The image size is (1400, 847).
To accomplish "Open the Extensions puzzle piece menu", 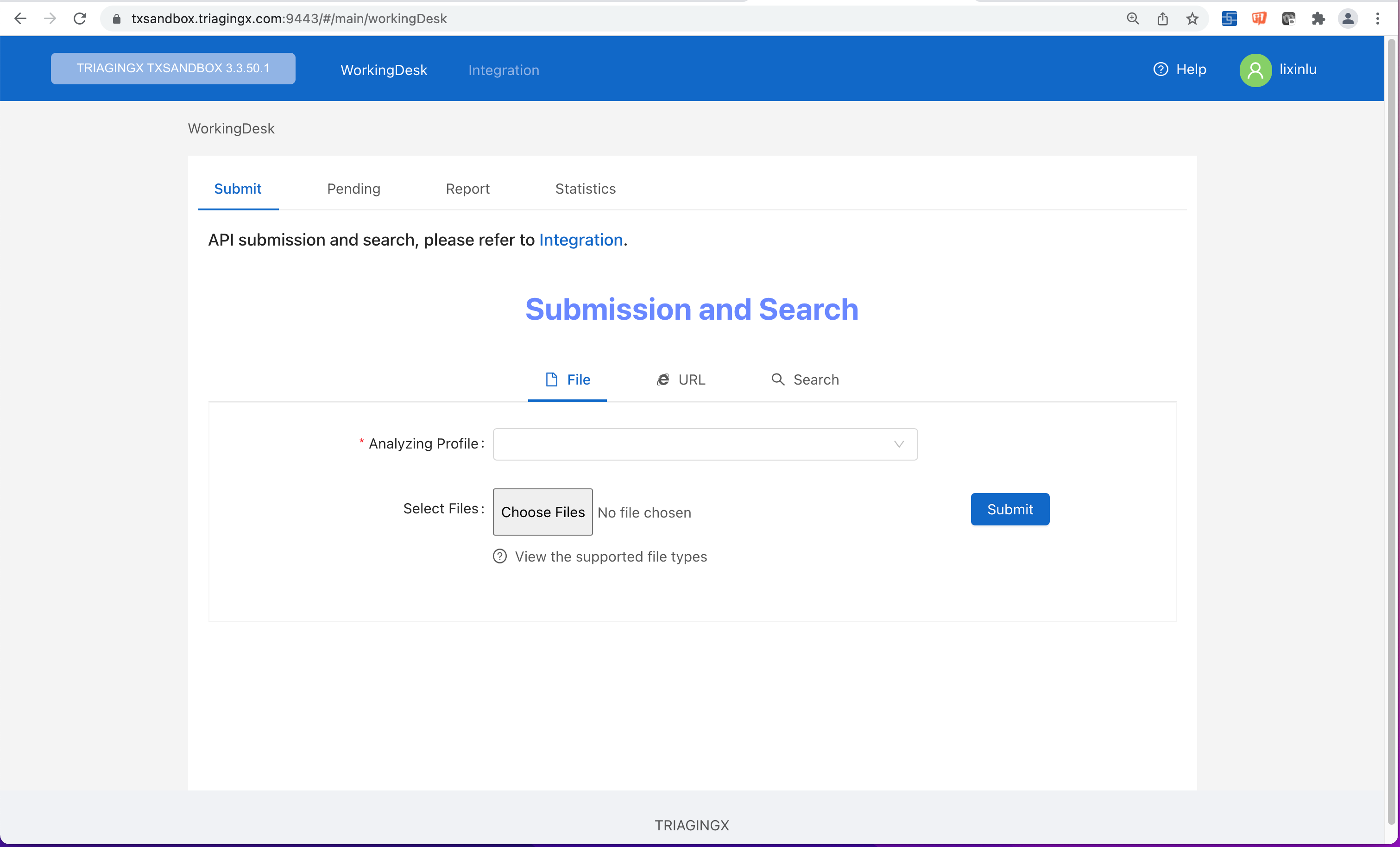I will (x=1318, y=19).
